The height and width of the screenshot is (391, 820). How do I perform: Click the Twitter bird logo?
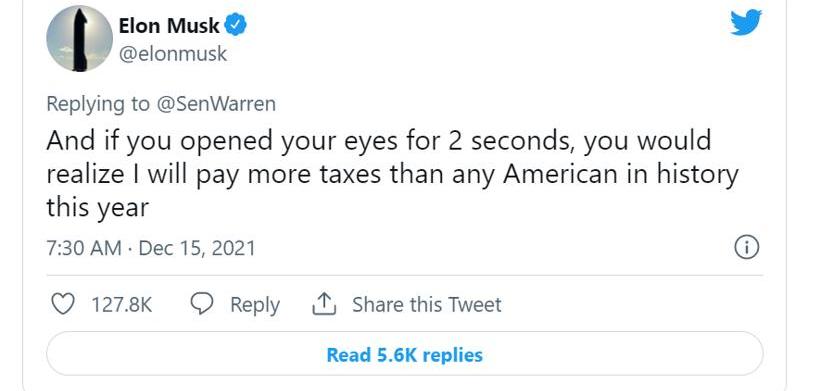746,22
